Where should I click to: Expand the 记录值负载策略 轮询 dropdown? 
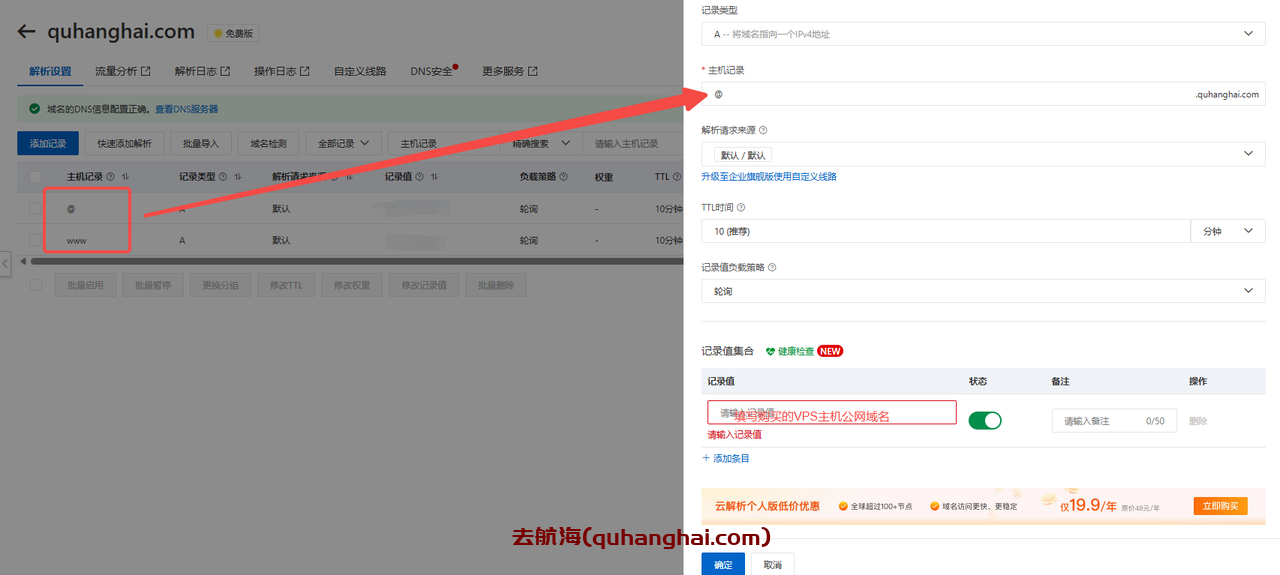983,291
